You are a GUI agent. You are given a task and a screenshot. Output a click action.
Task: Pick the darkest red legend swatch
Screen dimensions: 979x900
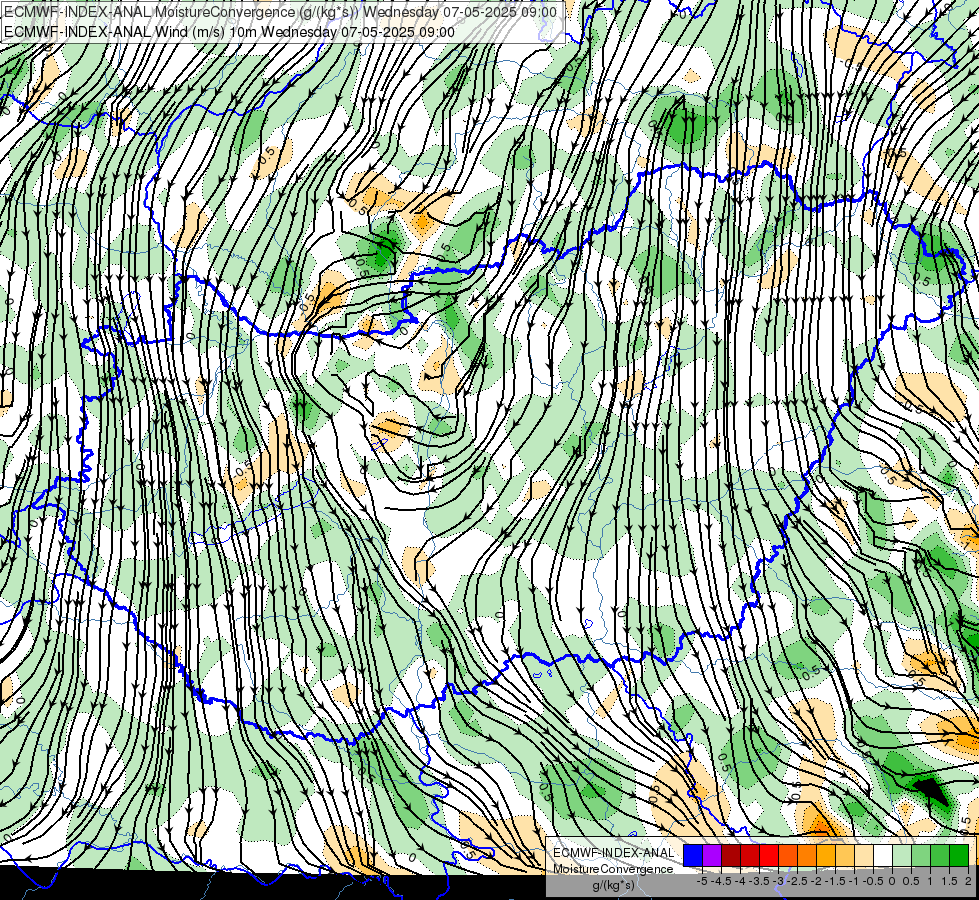[x=731, y=855]
